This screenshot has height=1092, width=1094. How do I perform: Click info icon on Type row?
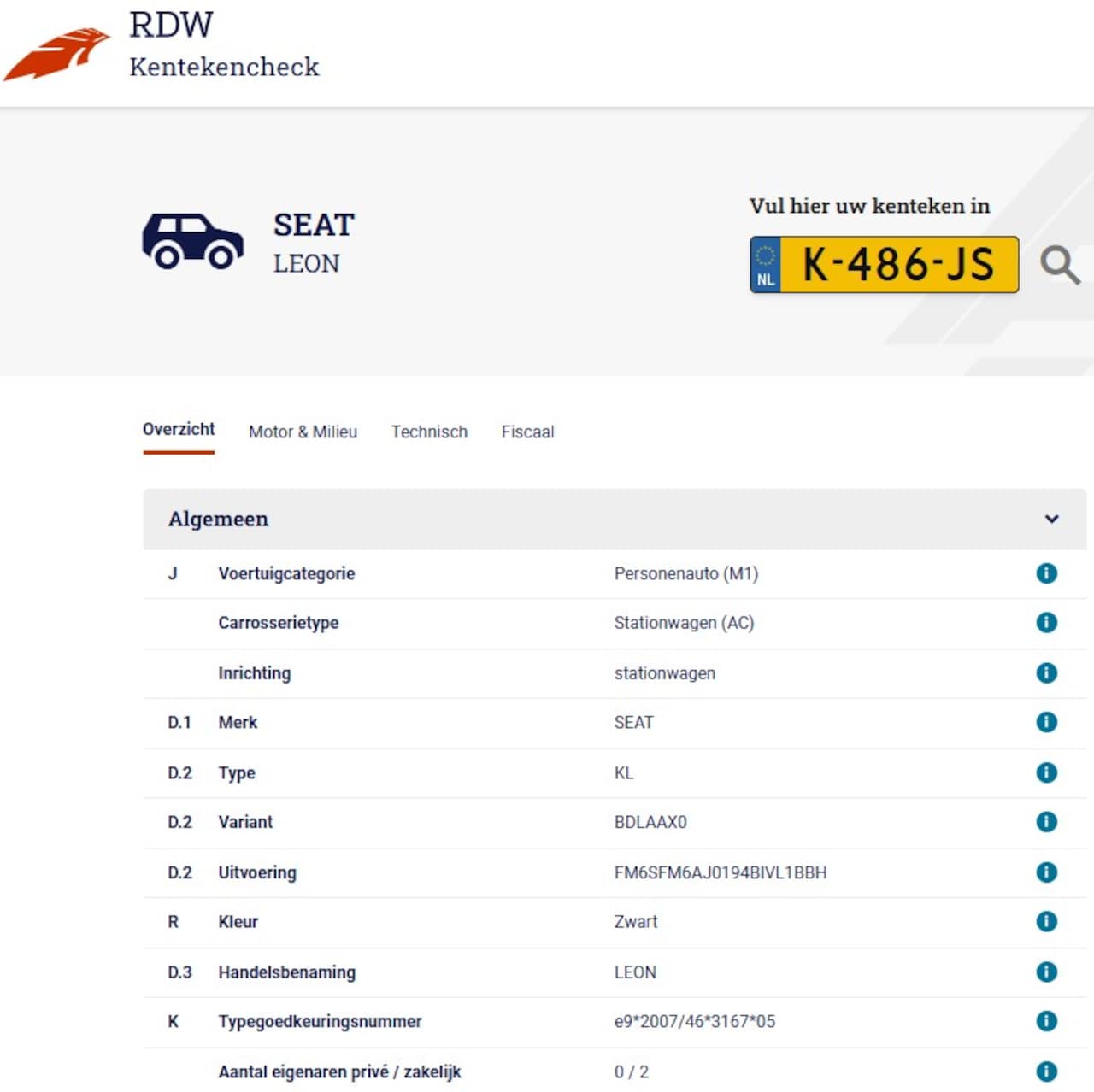tap(1046, 772)
